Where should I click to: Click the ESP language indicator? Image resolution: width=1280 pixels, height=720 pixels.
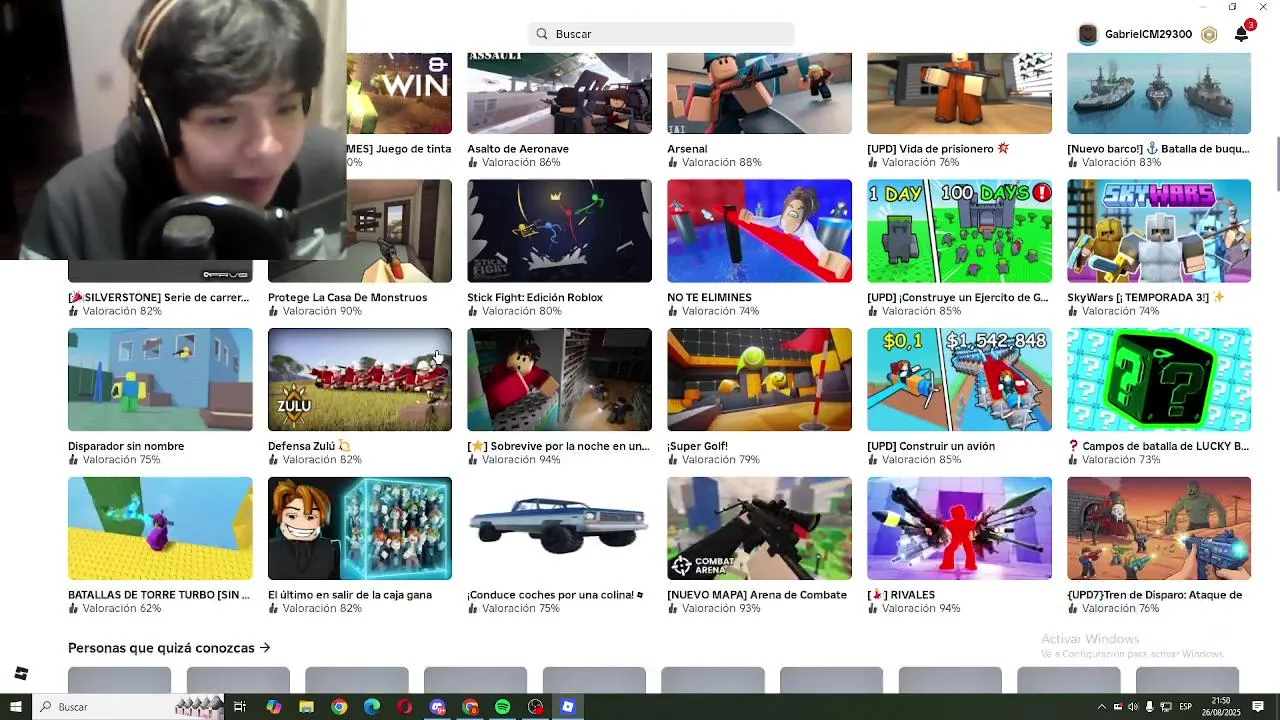pyautogui.click(x=1186, y=707)
